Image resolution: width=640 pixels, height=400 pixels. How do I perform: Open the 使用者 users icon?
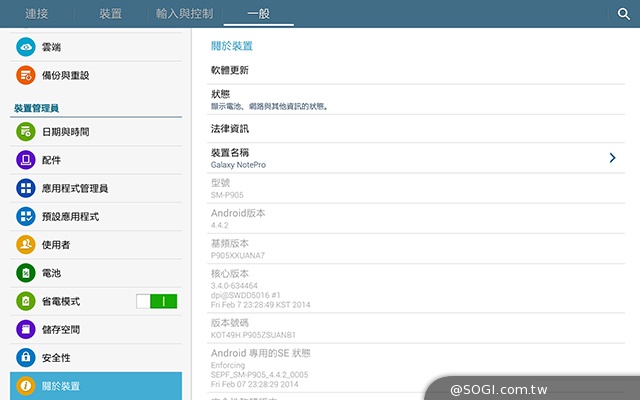(26, 244)
